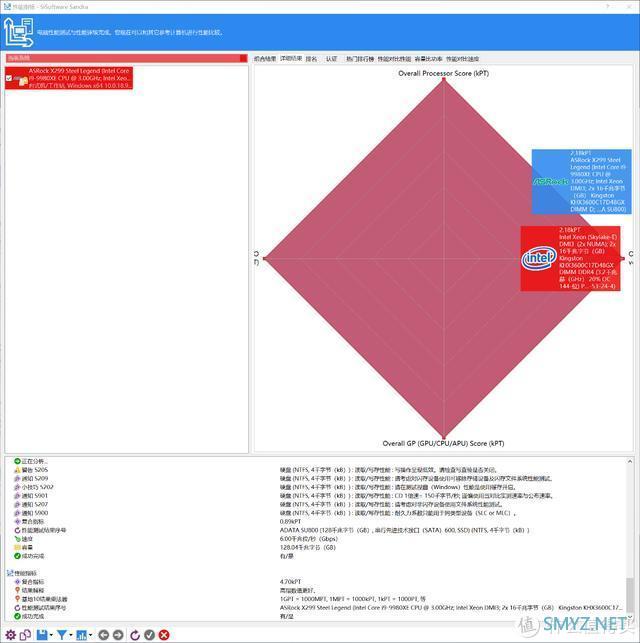This screenshot has height=643, width=640.
Task: Click the copy results icon
Action: click(x=25, y=635)
